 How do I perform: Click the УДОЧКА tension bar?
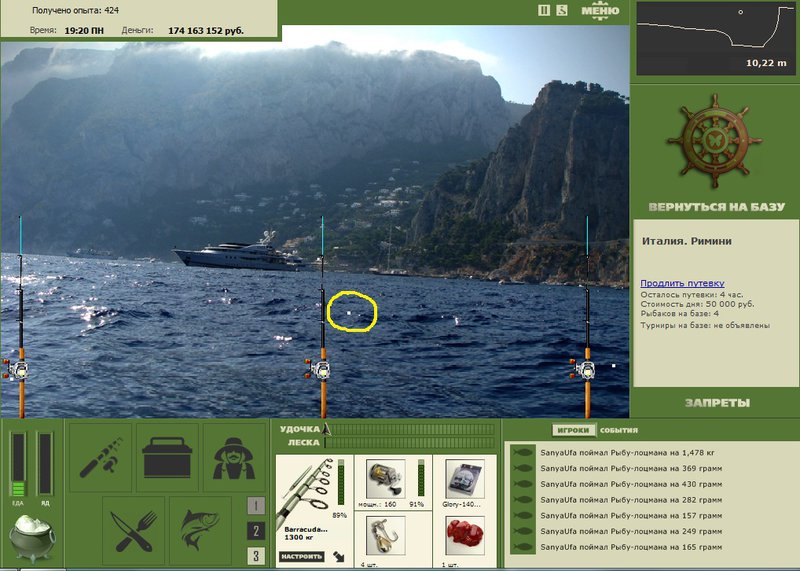tap(409, 429)
